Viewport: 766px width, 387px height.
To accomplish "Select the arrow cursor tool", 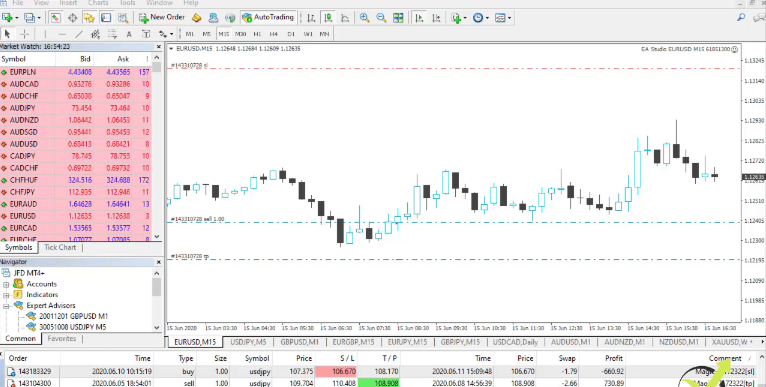I will pyautogui.click(x=7, y=34).
